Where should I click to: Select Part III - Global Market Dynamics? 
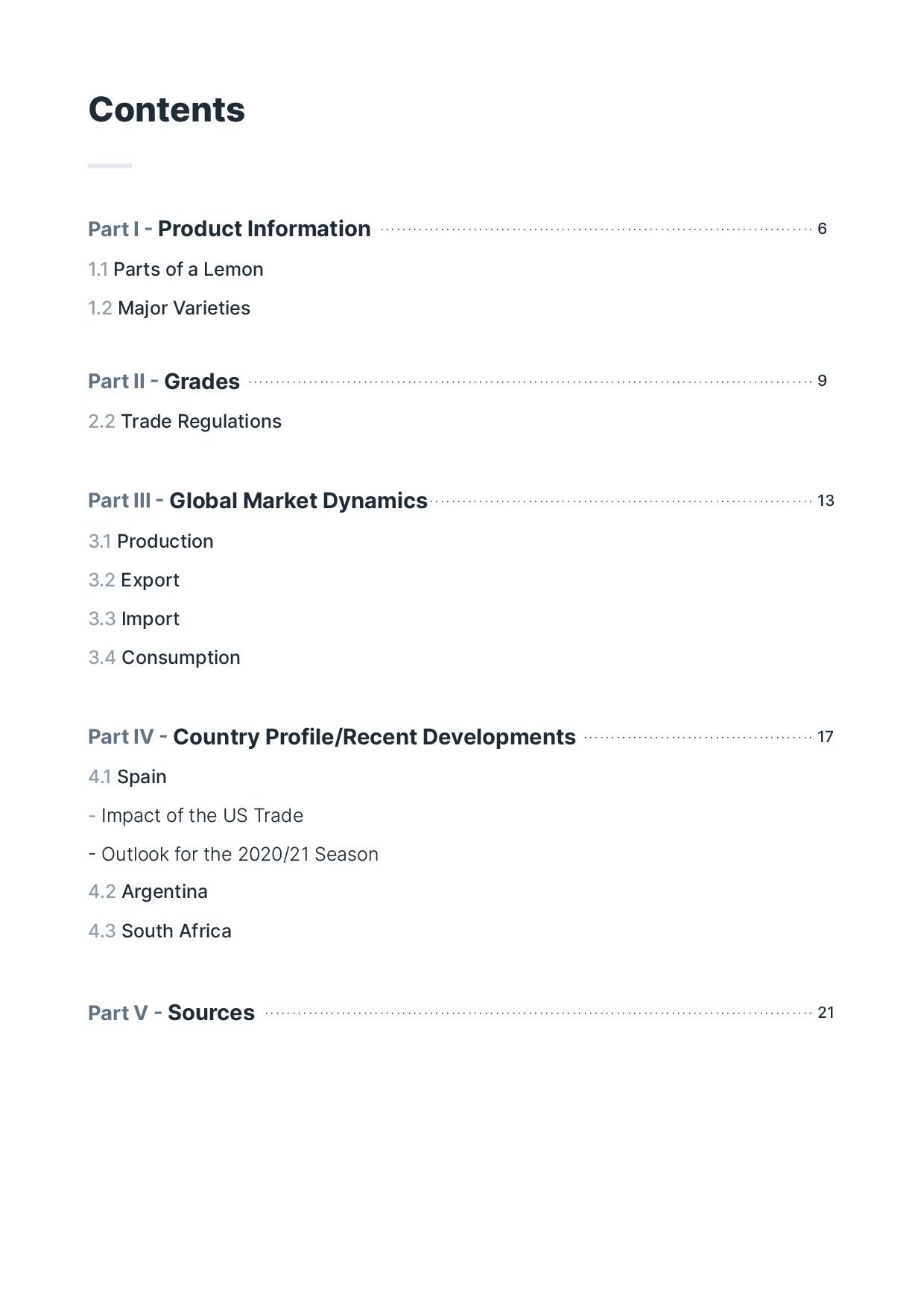click(x=258, y=501)
